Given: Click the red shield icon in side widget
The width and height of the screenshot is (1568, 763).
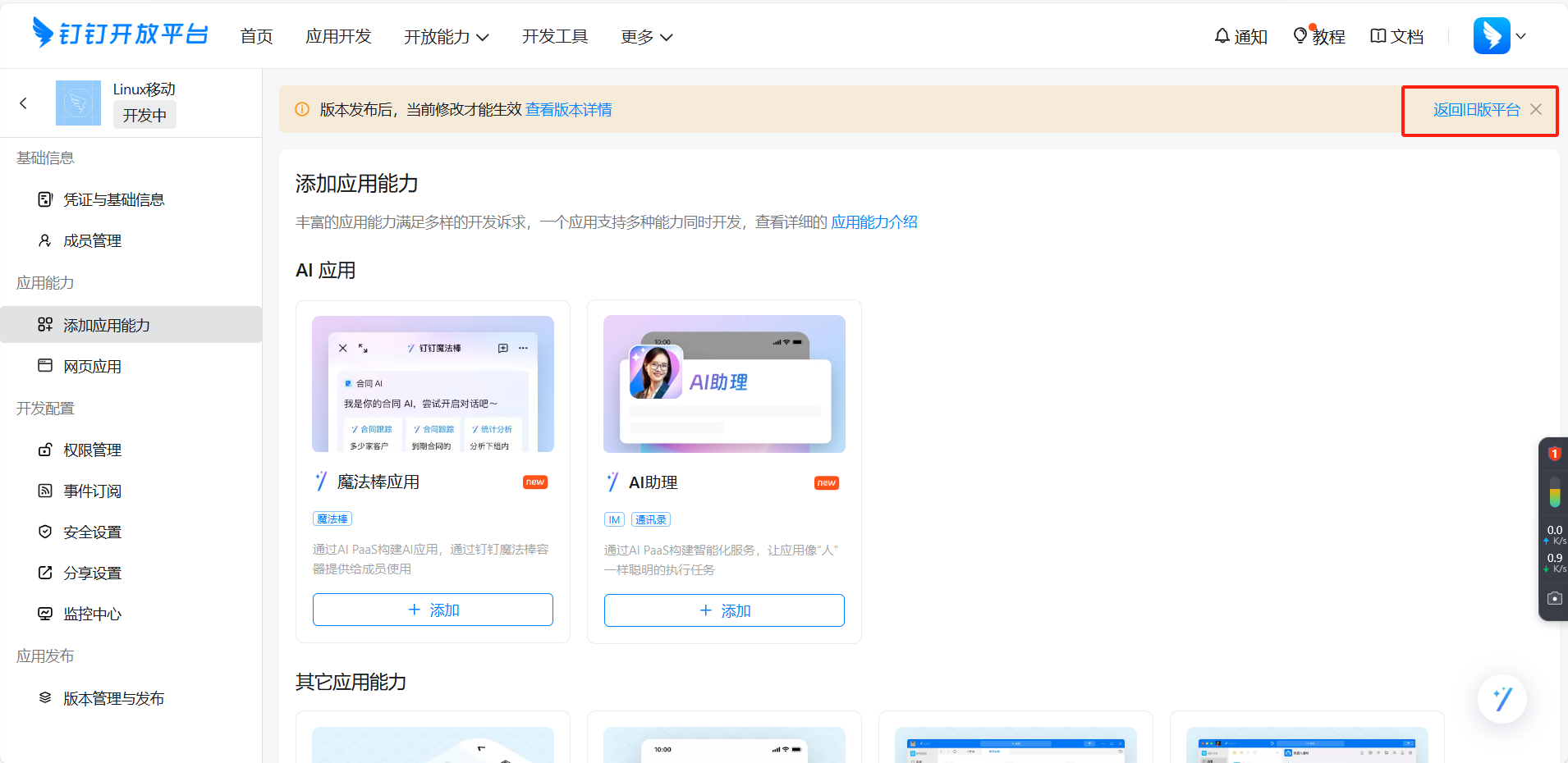Looking at the screenshot, I should [x=1554, y=453].
